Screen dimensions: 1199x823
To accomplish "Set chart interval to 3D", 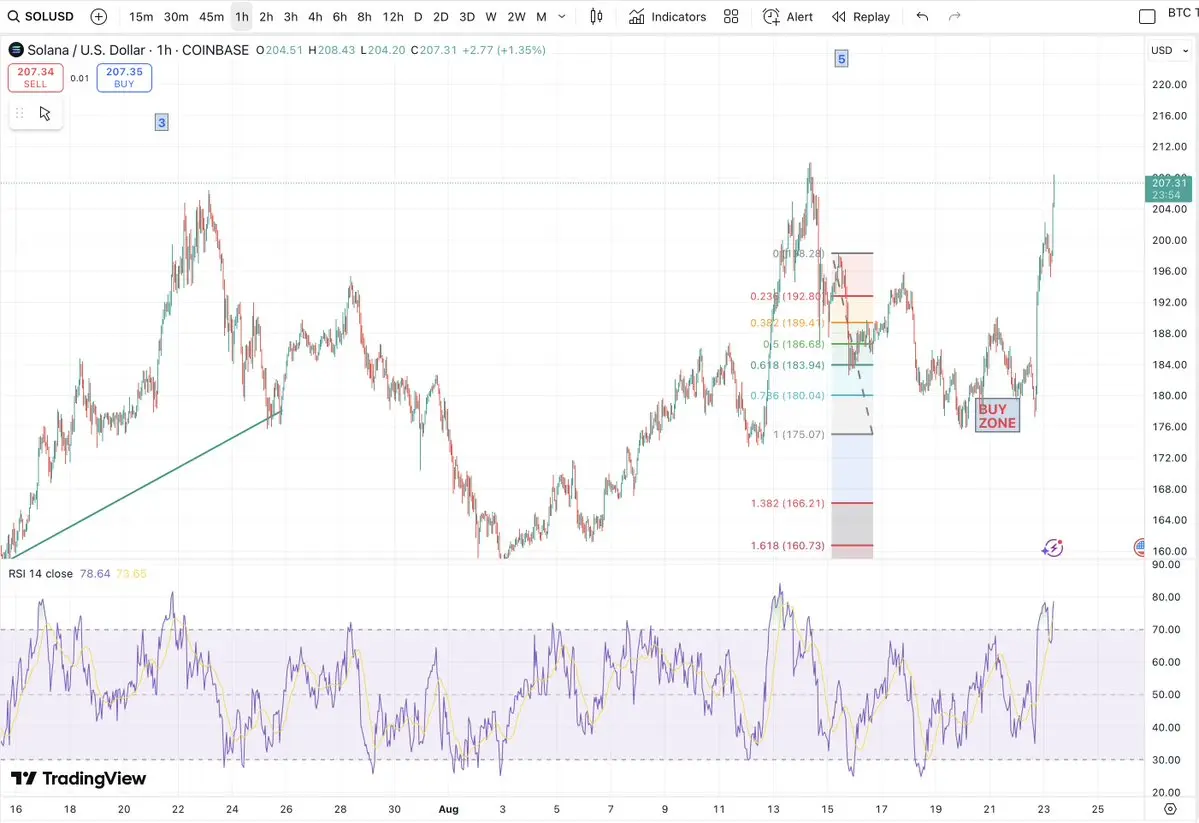I will 466,16.
